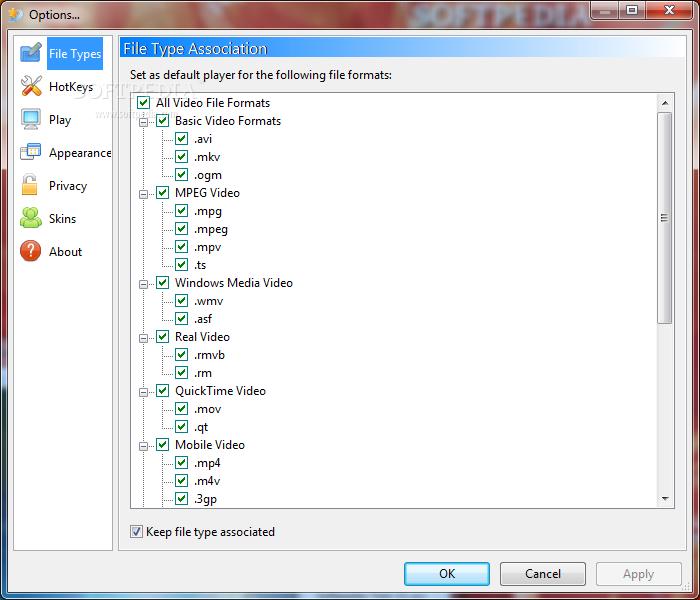Click the Privacy padlock icon

pos(30,185)
